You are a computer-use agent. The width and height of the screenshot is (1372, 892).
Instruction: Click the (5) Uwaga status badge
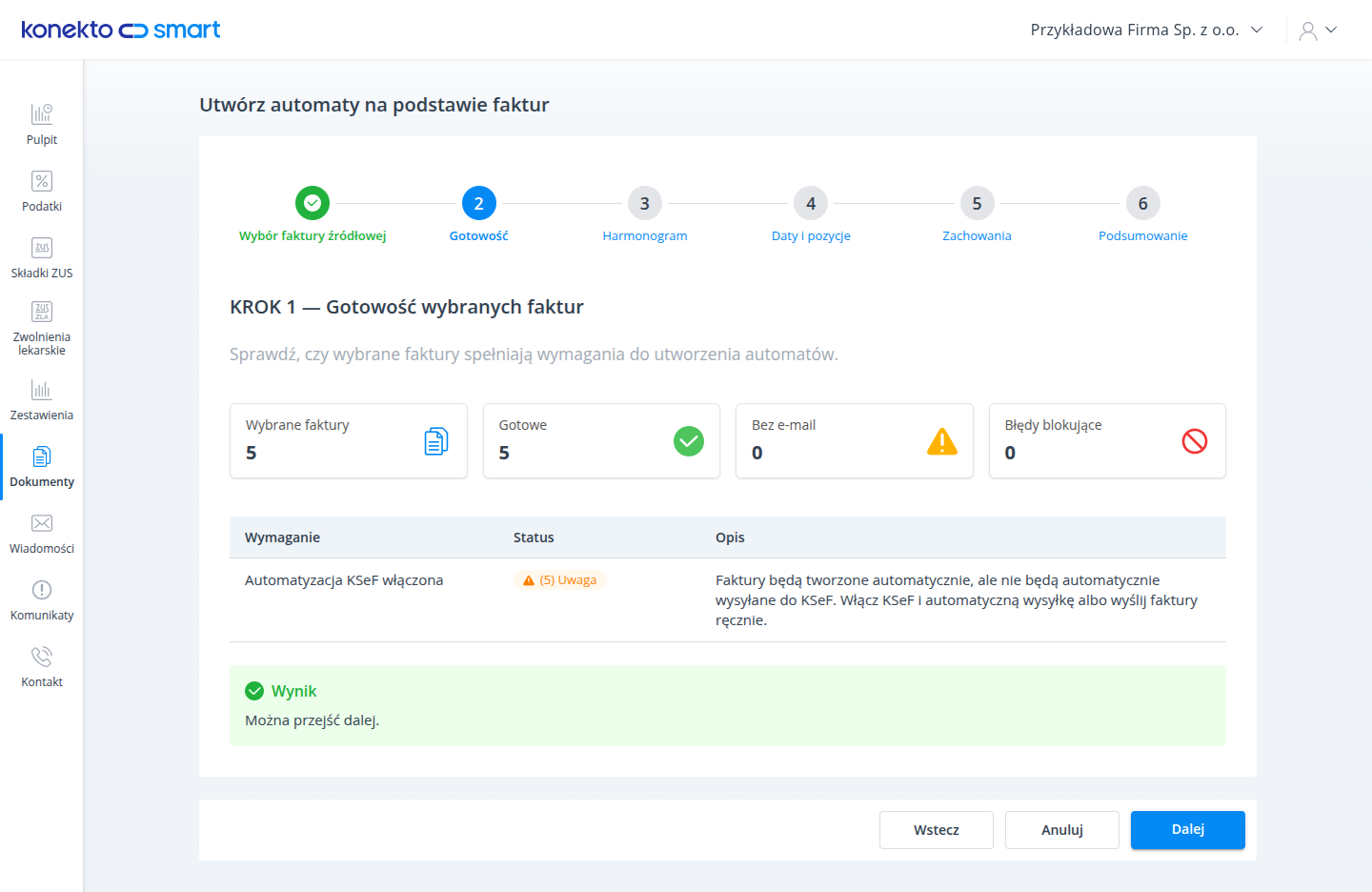click(x=560, y=580)
